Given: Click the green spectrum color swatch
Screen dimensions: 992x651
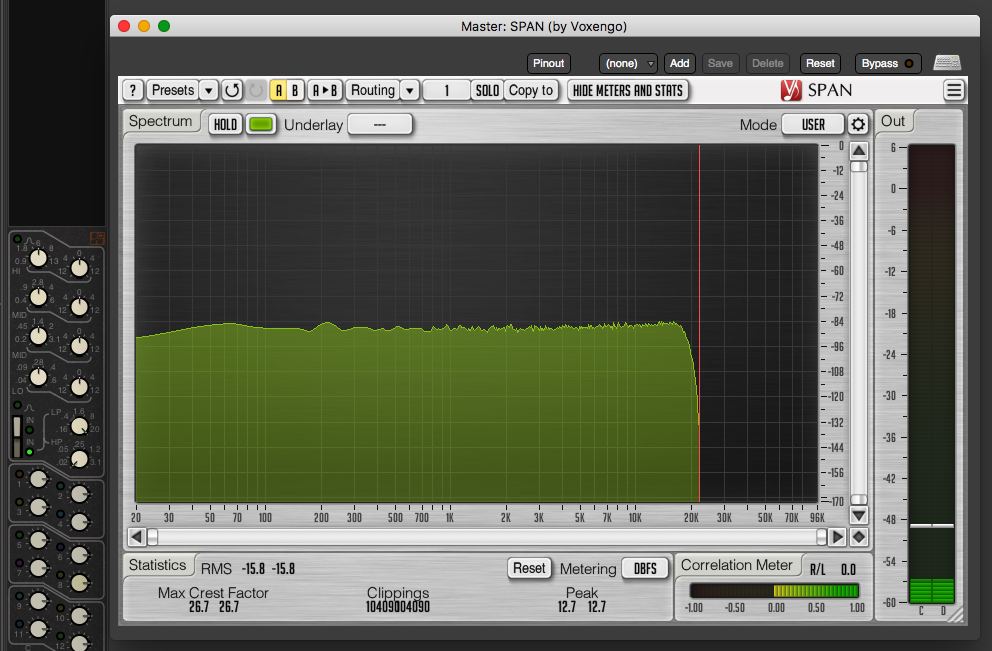Looking at the screenshot, I should tap(261, 125).
